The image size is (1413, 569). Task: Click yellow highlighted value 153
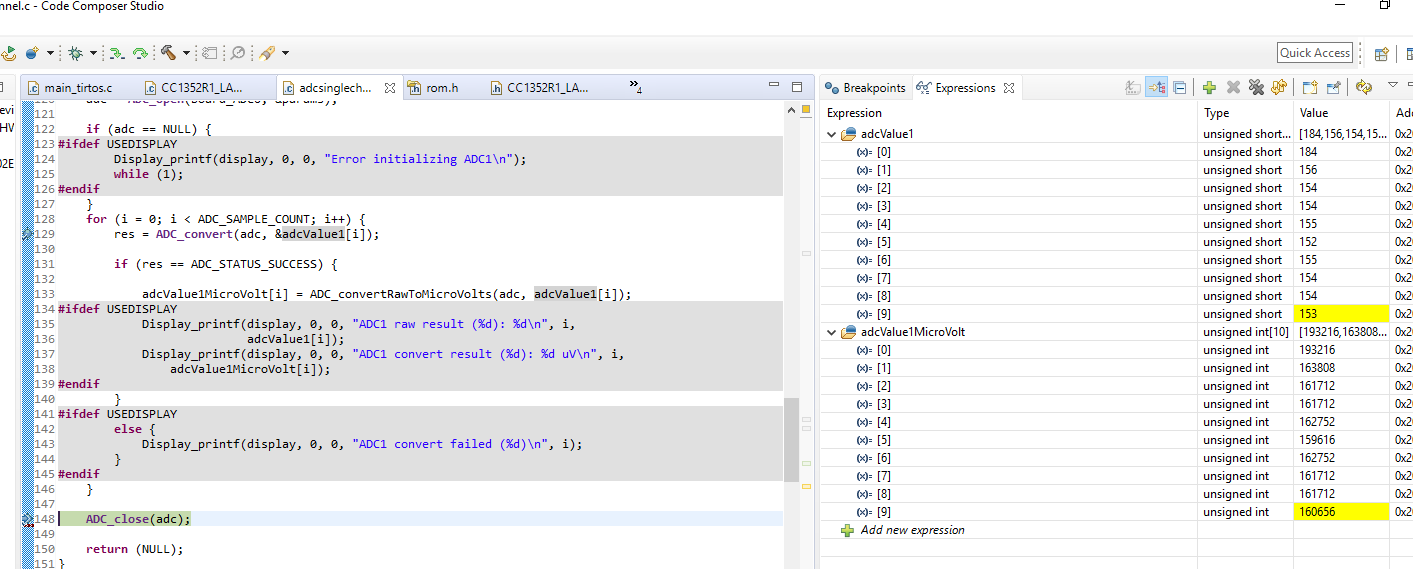[x=1343, y=314]
